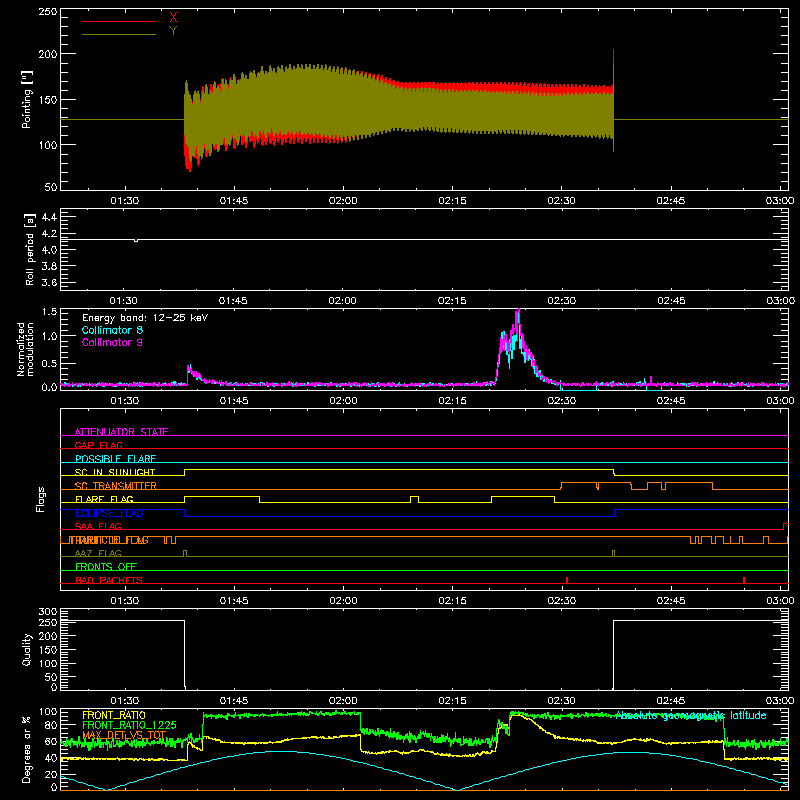Click the BAD_PACKETS red spike near 02:55
The height and width of the screenshot is (800, 800).
[x=744, y=580]
